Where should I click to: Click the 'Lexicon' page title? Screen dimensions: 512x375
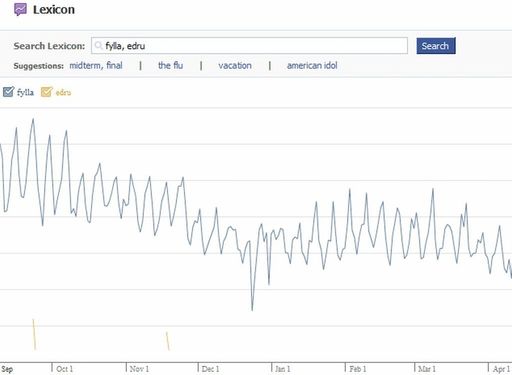tap(54, 10)
